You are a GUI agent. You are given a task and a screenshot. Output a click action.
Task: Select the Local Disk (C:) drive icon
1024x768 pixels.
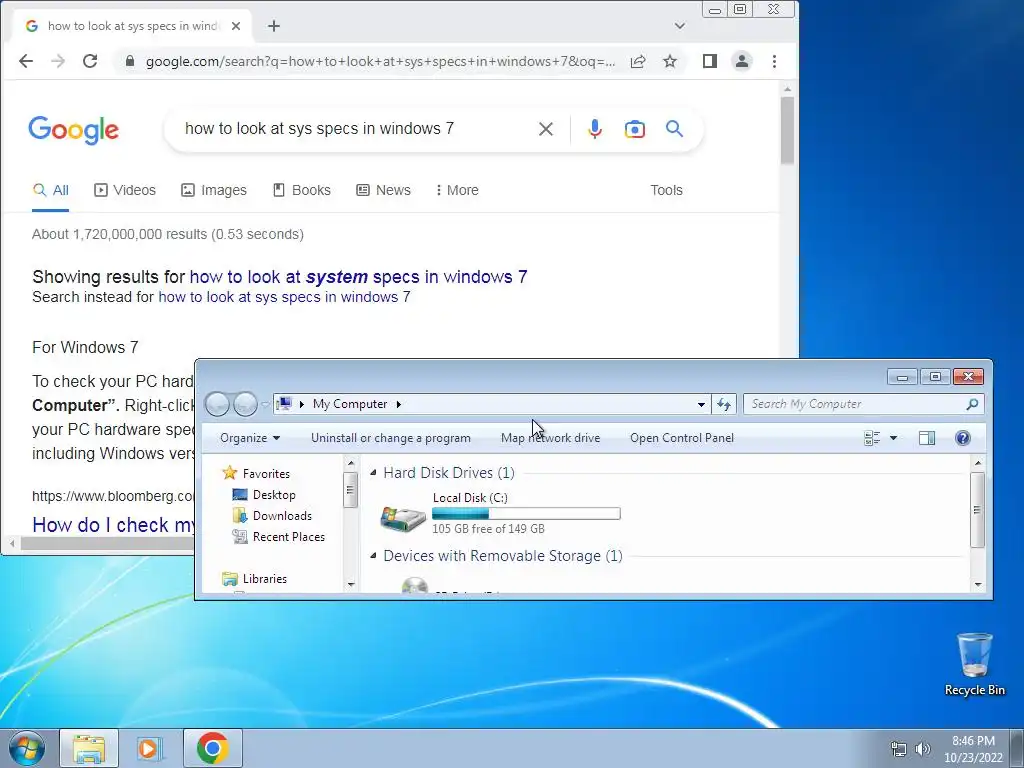403,517
